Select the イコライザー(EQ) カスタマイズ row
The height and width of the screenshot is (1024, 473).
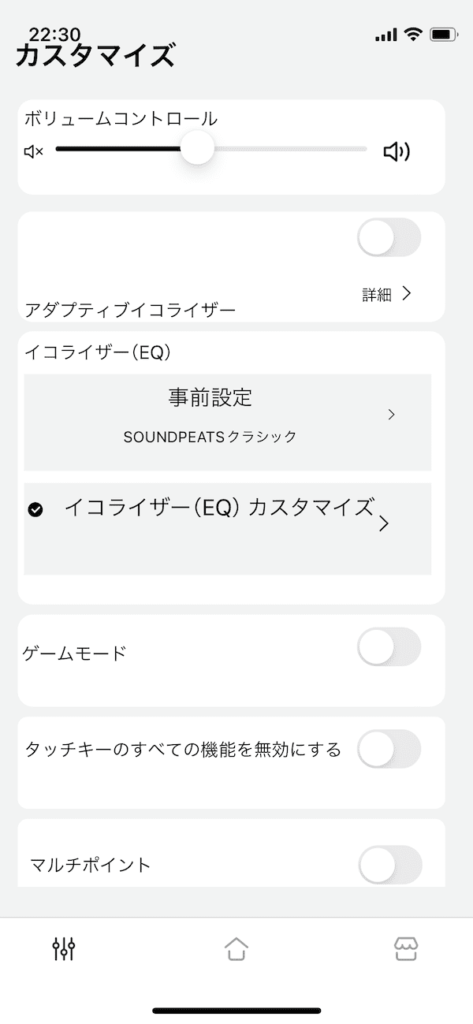coord(227,529)
